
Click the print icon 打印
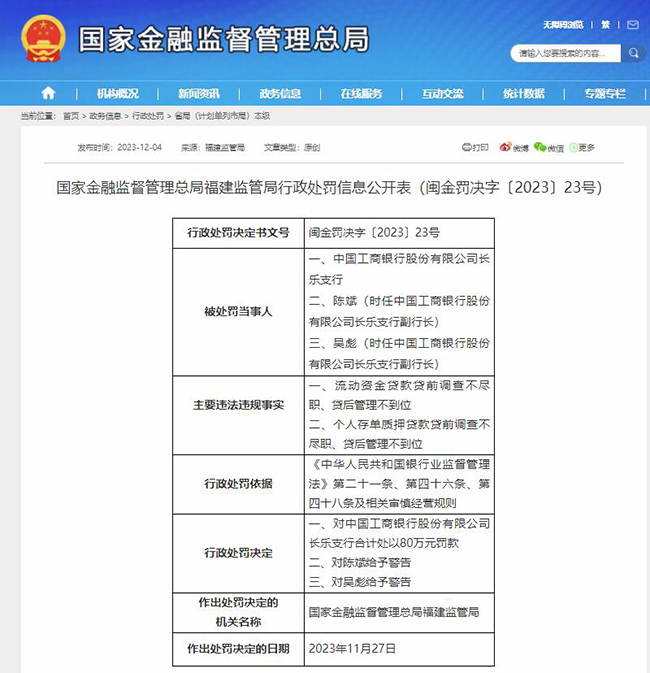coord(475,147)
